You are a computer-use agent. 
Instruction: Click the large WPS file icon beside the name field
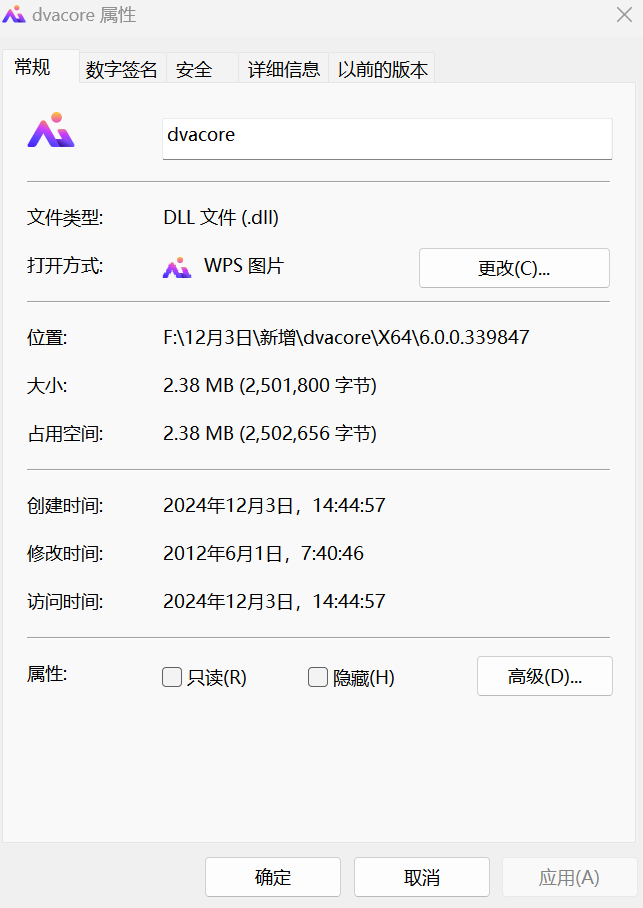[x=51, y=130]
